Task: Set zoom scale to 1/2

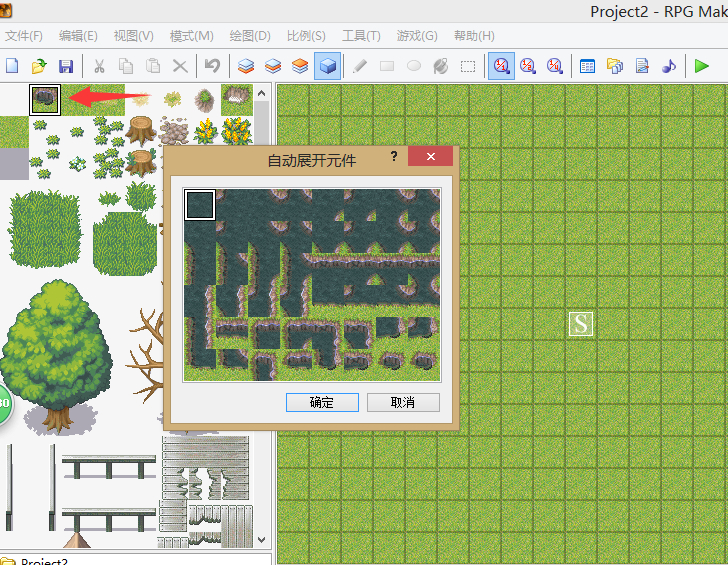Action: tap(528, 66)
